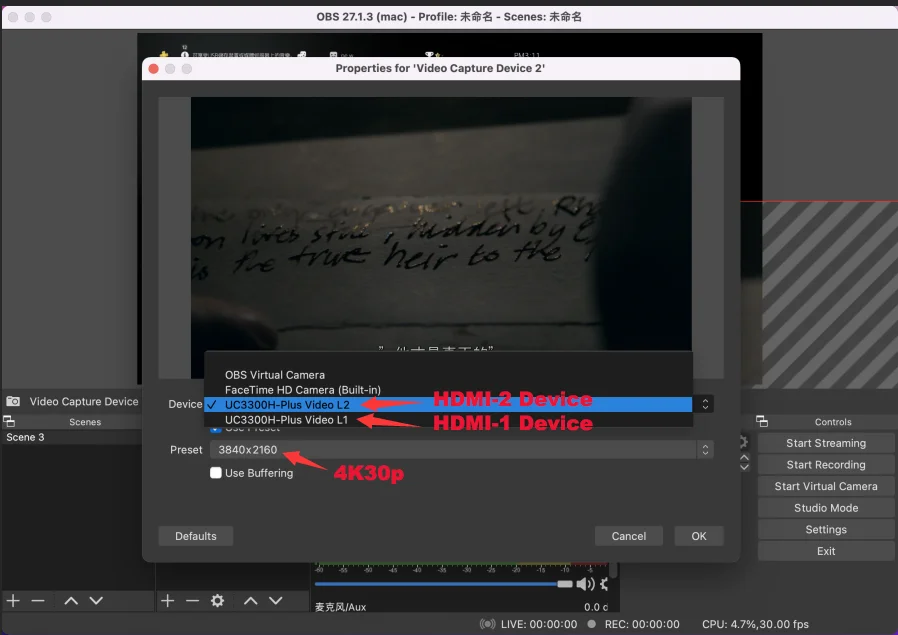Mute the 麦克风/Aux speaker icon

click(x=585, y=584)
